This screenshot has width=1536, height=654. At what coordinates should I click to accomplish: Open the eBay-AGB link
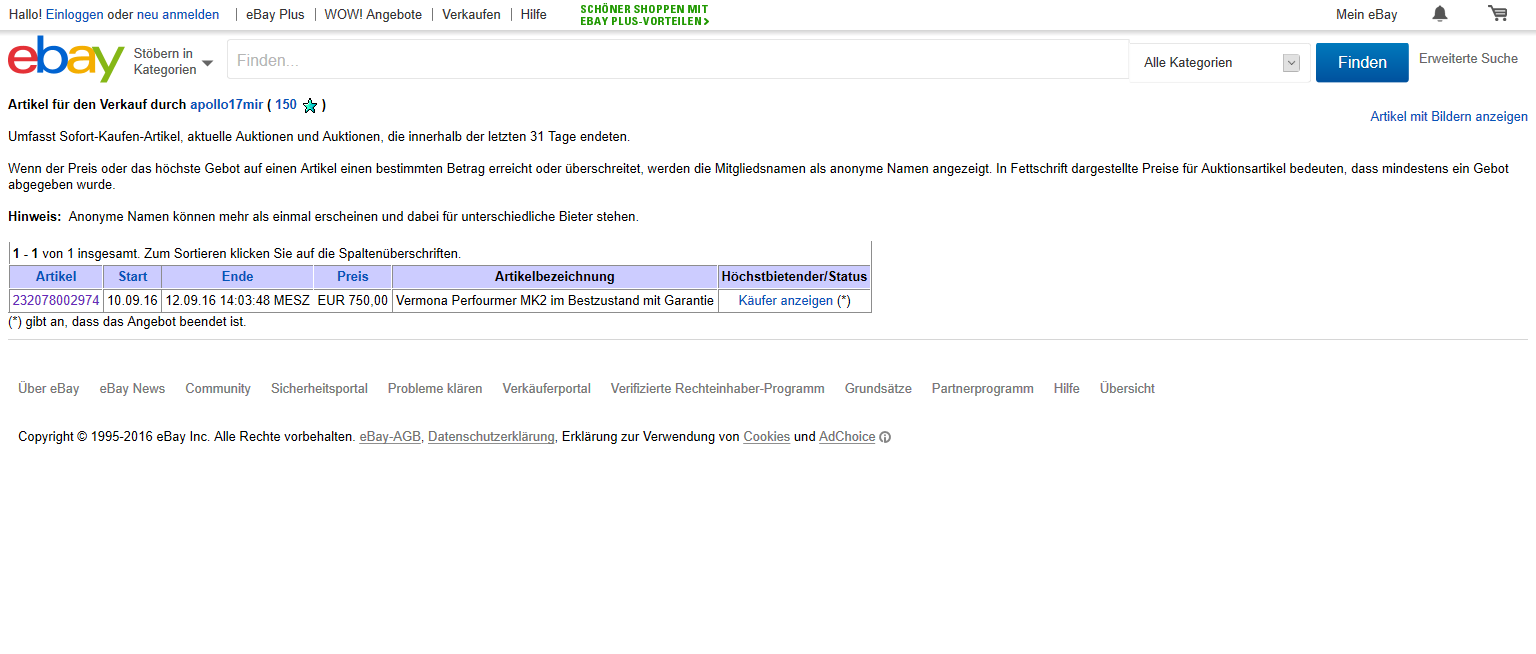(390, 437)
